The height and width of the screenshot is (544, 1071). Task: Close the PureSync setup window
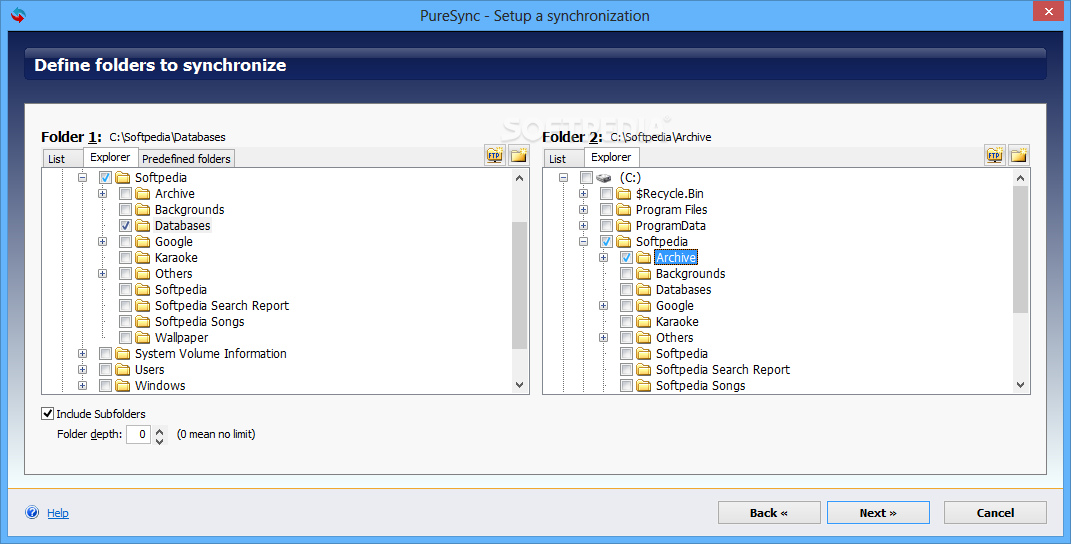point(1048,11)
